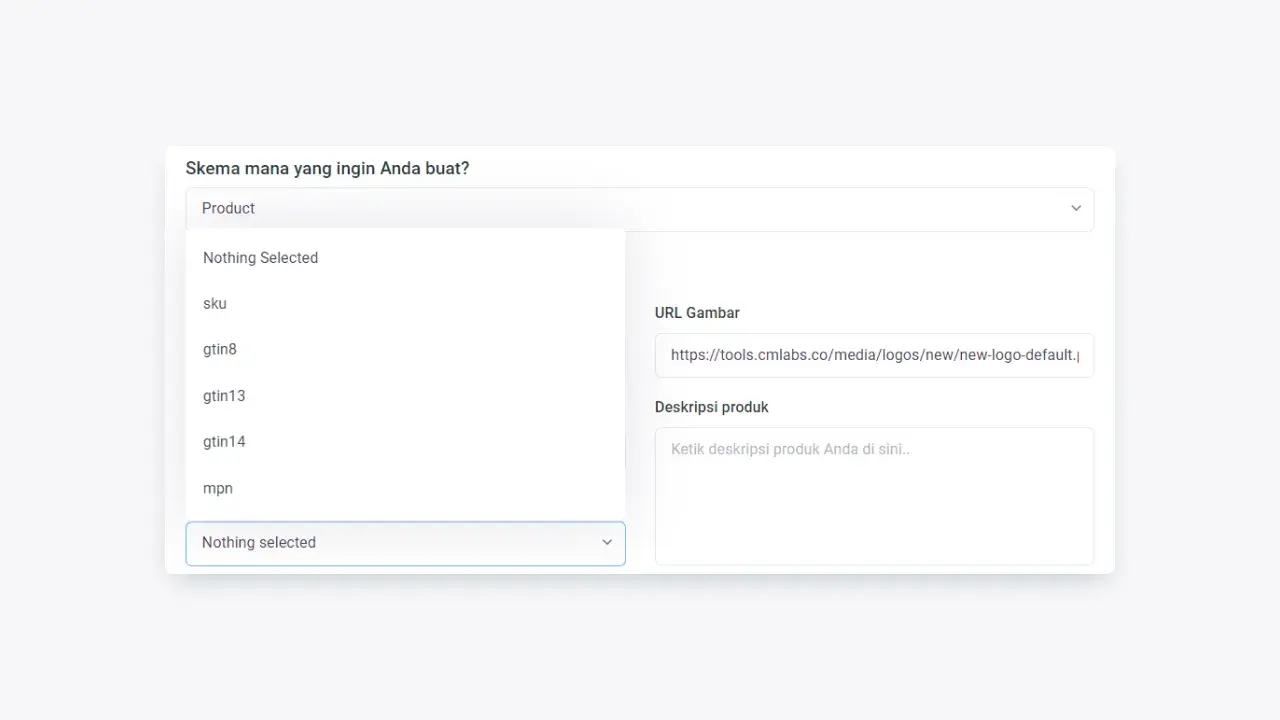This screenshot has width=1280, height=720.
Task: Click the "Deskripsi produk" label
Action: click(x=711, y=407)
